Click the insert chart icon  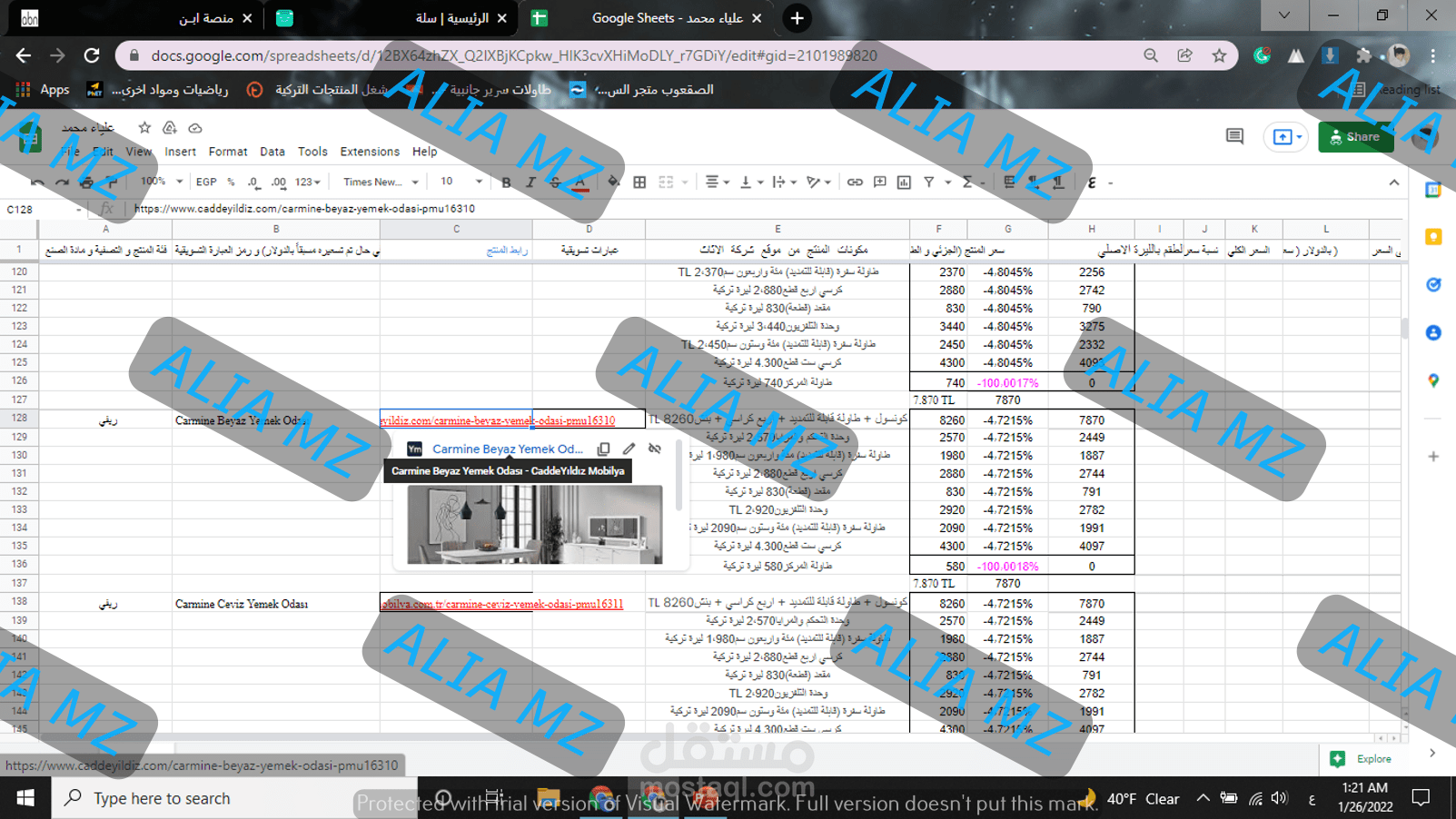[x=904, y=183]
